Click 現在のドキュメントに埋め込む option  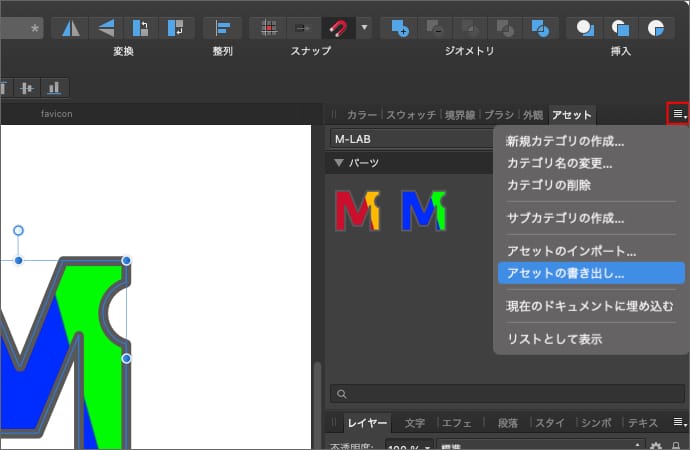tap(583, 305)
